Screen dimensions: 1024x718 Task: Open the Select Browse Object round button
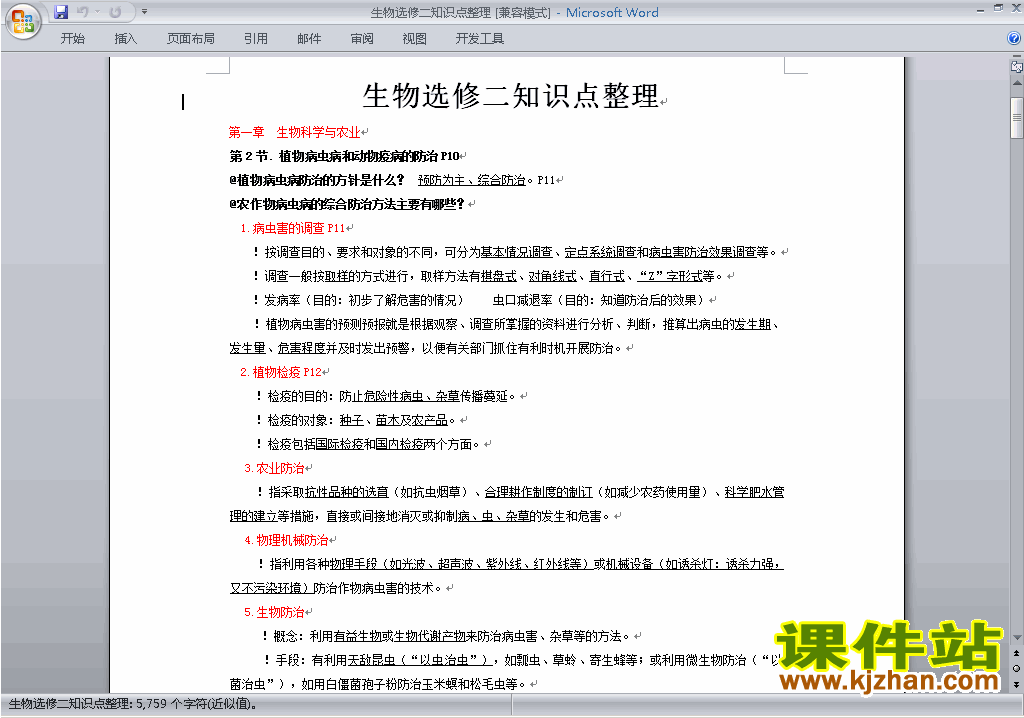pyautogui.click(x=1016, y=668)
